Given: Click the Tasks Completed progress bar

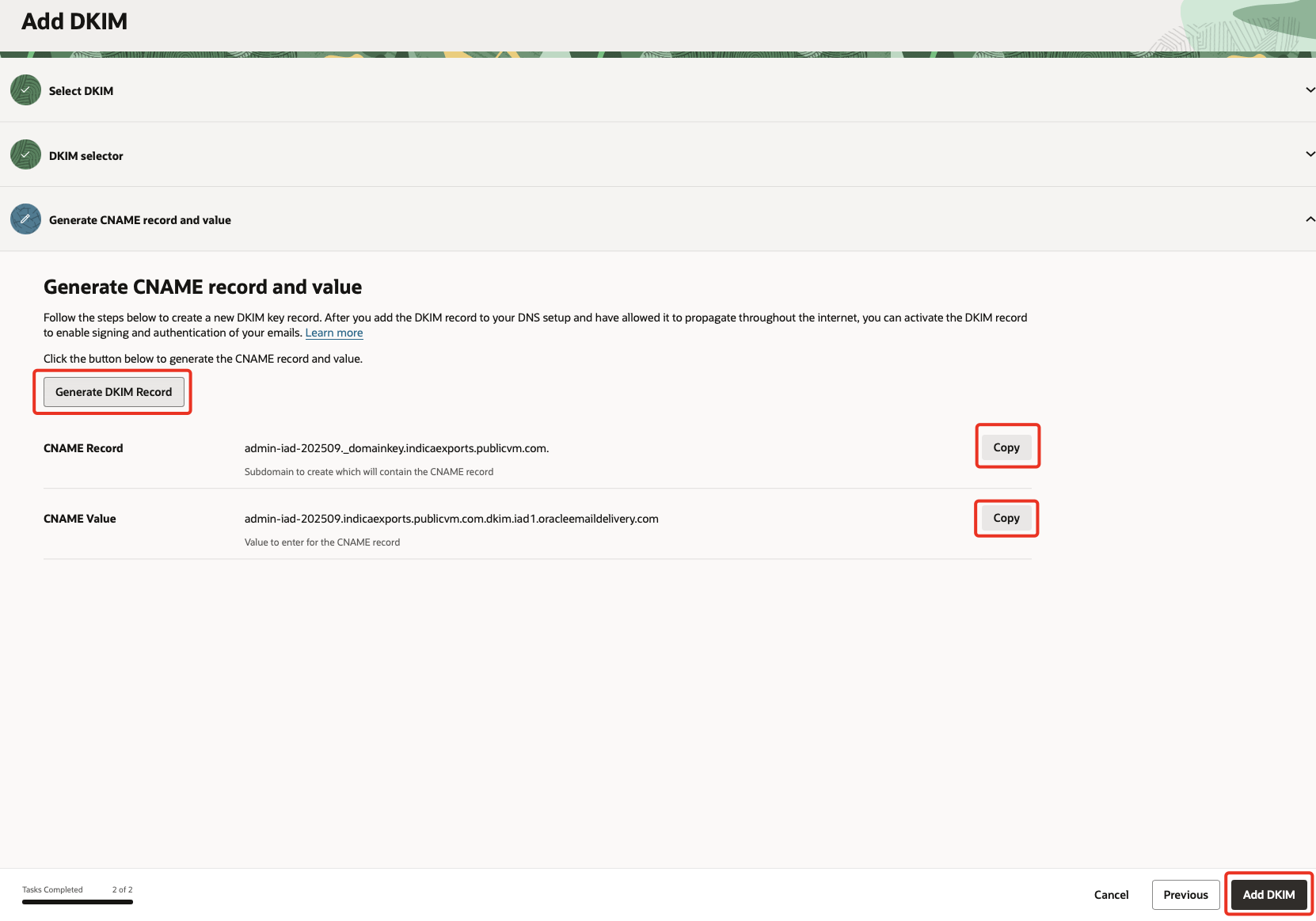Looking at the screenshot, I should tap(77, 902).
